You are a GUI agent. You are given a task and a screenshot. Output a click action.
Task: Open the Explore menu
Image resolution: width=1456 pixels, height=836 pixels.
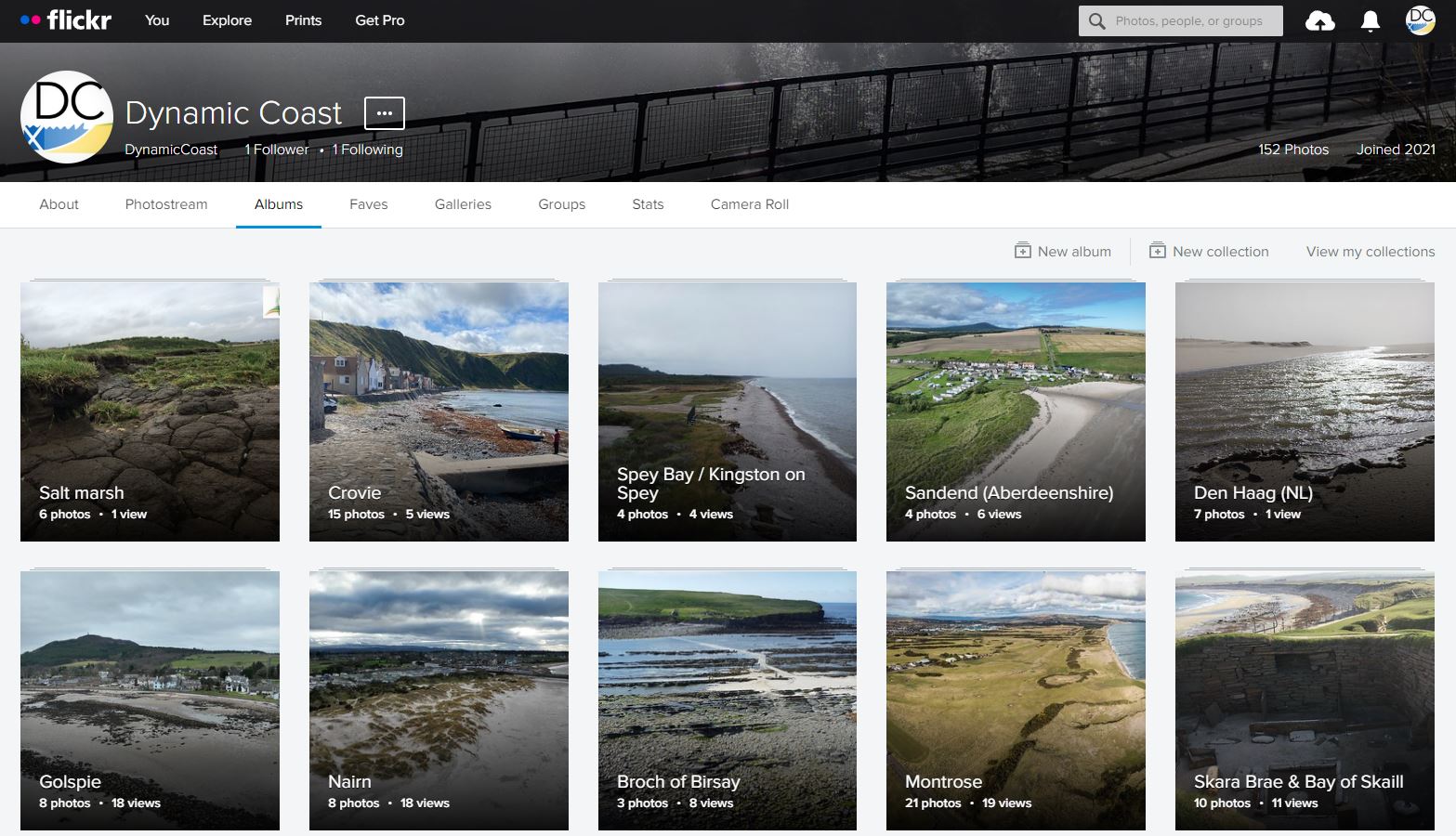click(x=227, y=20)
